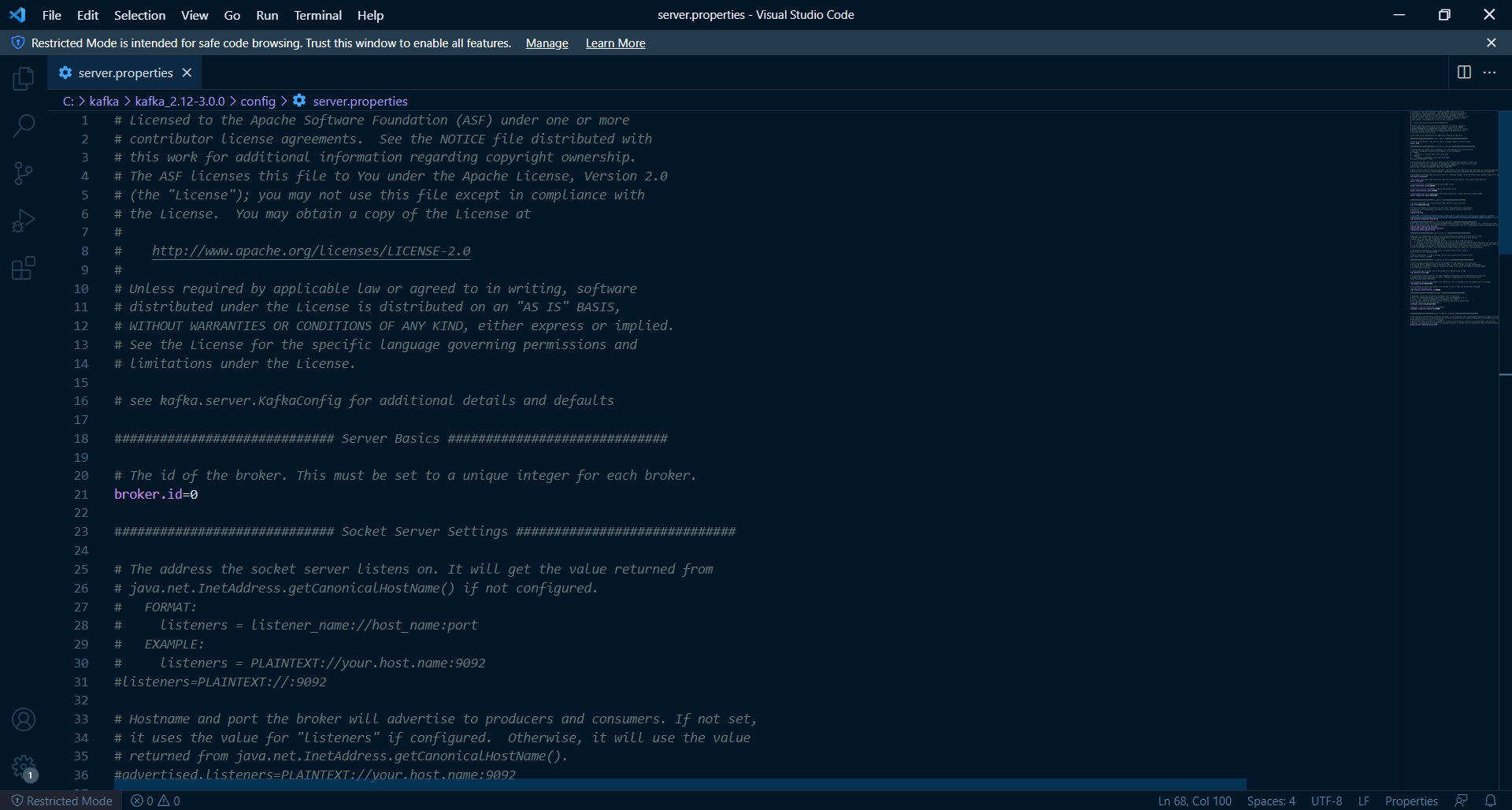This screenshot has width=1512, height=810.
Task: Click the horizontal scrollbar at bottom
Action: point(680,784)
